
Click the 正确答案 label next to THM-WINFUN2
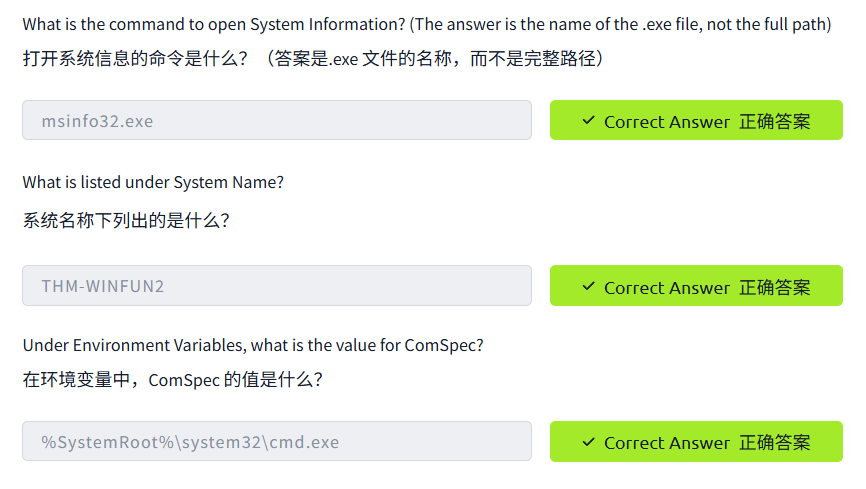click(774, 288)
